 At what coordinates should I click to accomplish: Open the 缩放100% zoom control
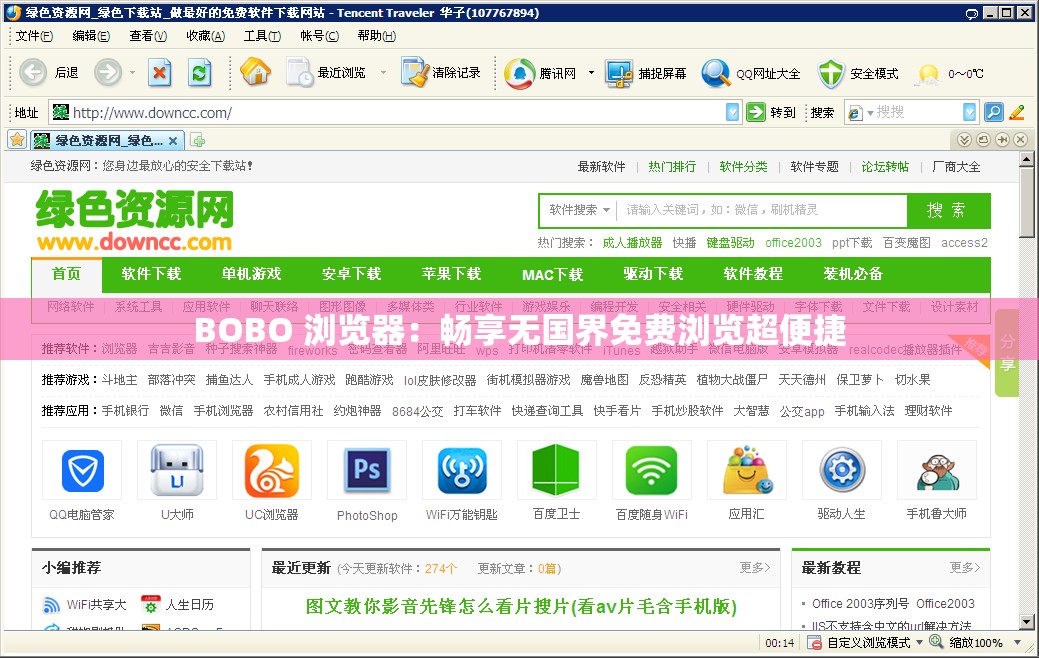point(977,643)
